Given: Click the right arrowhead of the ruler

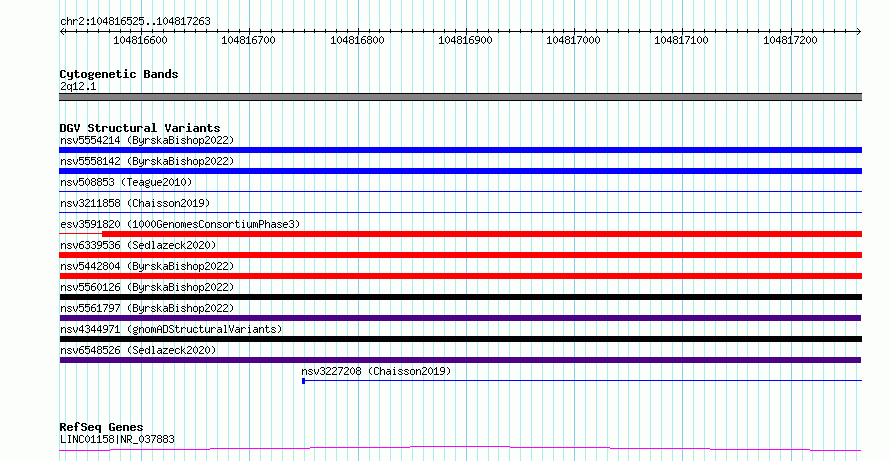Looking at the screenshot, I should (x=859, y=32).
